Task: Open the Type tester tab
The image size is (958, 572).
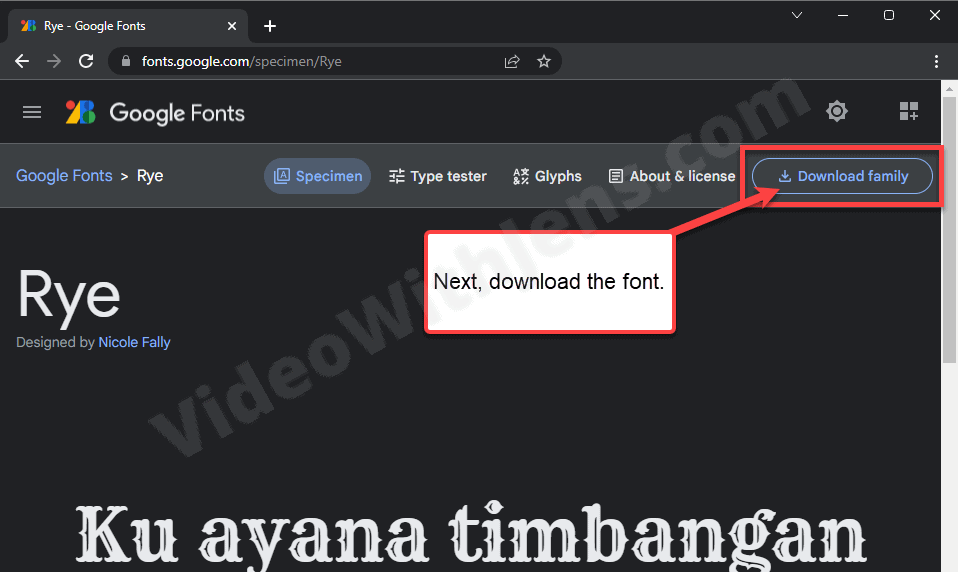Action: 437,176
